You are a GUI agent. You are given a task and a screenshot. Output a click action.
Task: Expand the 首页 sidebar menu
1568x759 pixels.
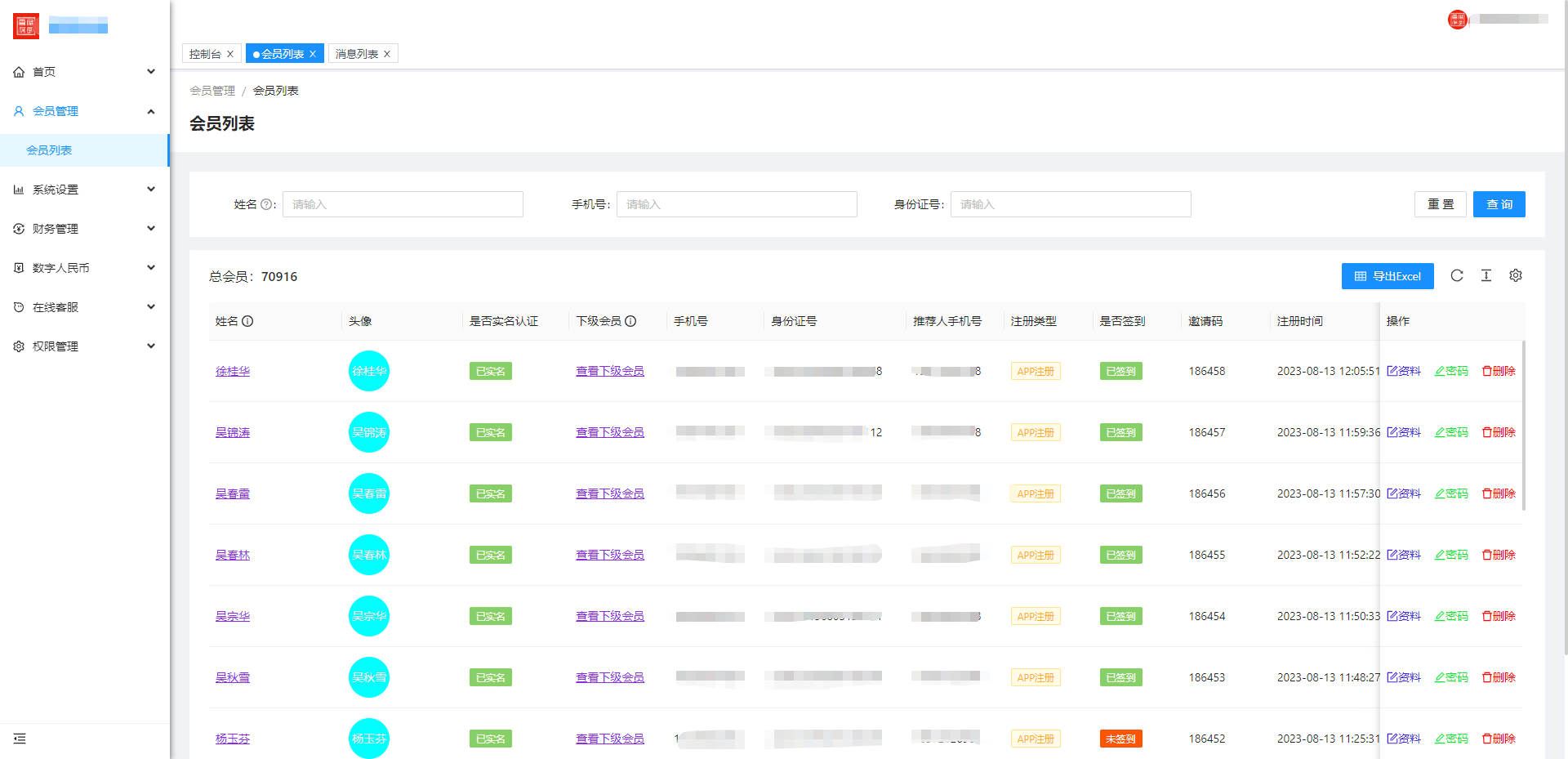[85, 72]
